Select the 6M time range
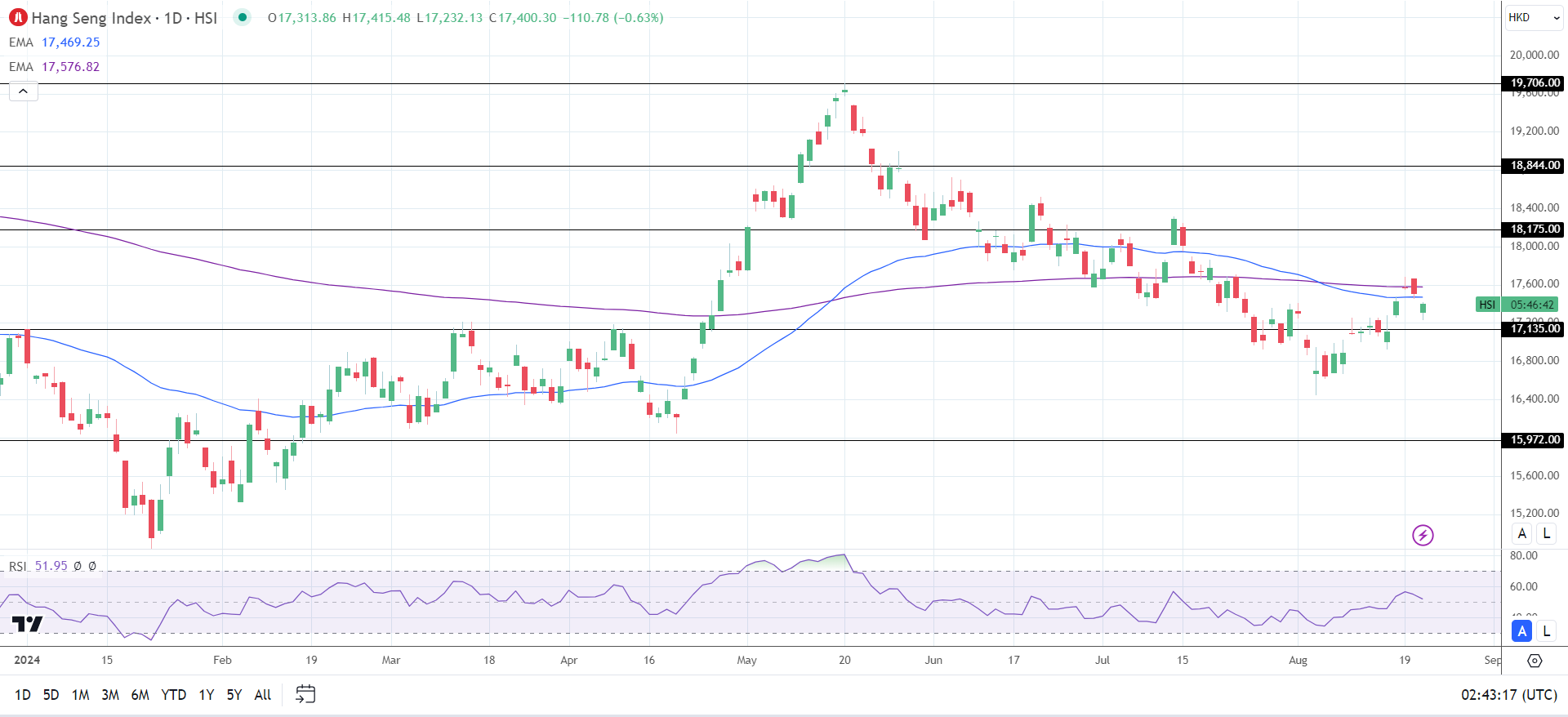Image resolution: width=1568 pixels, height=717 pixels. point(140,695)
